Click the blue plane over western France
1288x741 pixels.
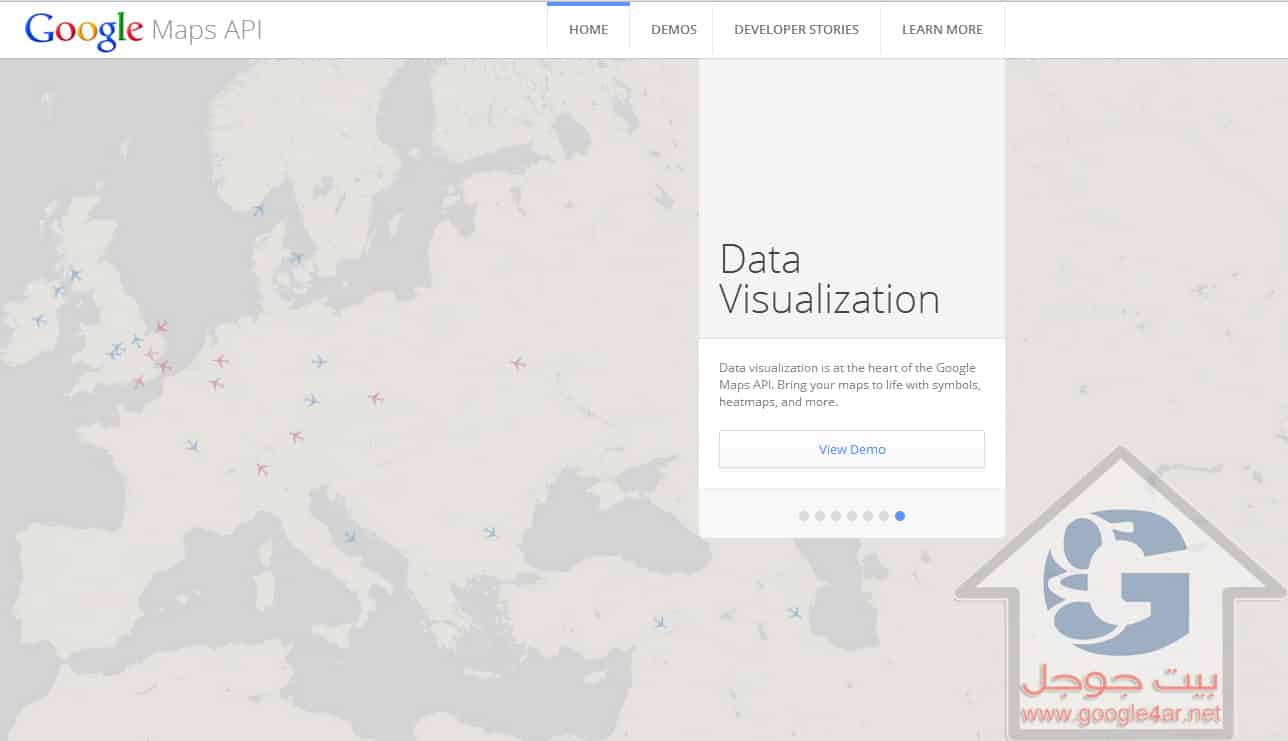(x=192, y=445)
